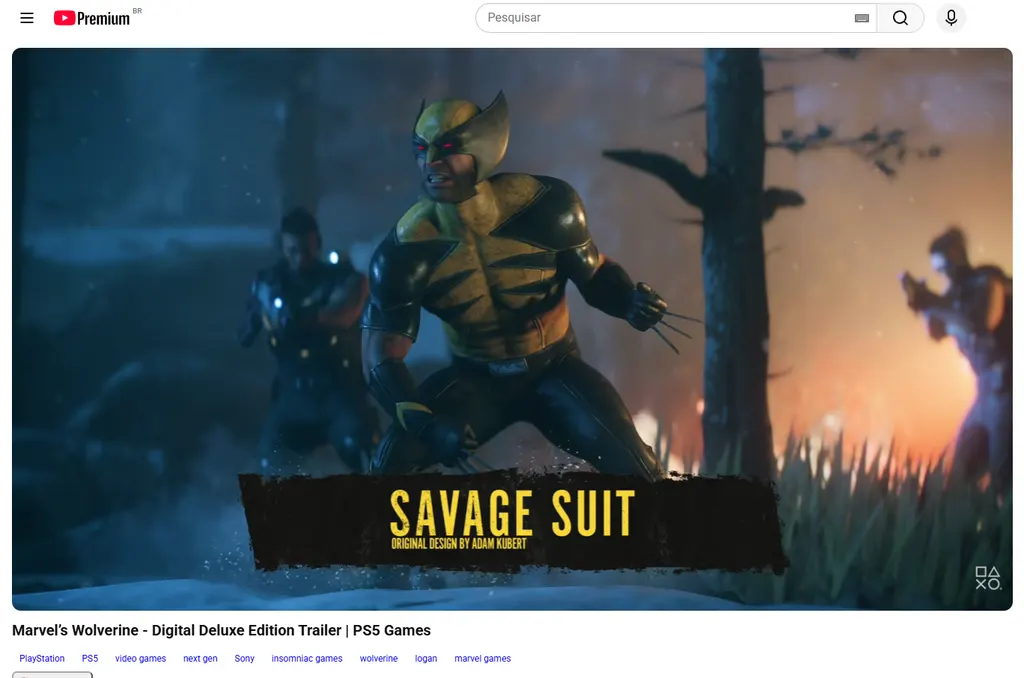Start voice search with microphone icon
Viewport: 1024px width, 678px height.
(x=951, y=18)
